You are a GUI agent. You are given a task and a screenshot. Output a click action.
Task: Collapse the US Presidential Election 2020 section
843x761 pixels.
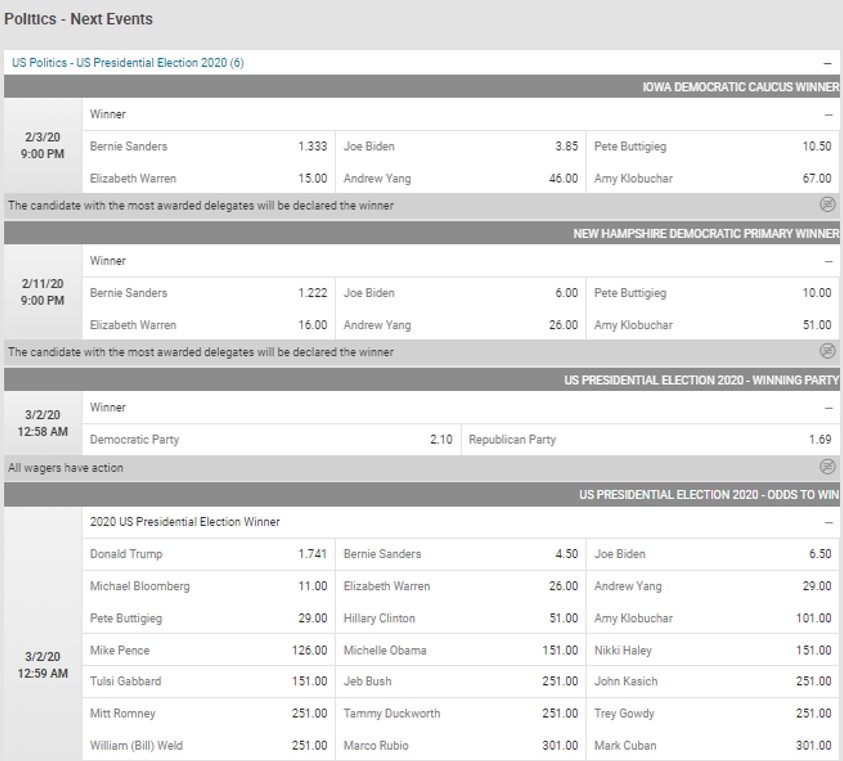pyautogui.click(x=827, y=63)
